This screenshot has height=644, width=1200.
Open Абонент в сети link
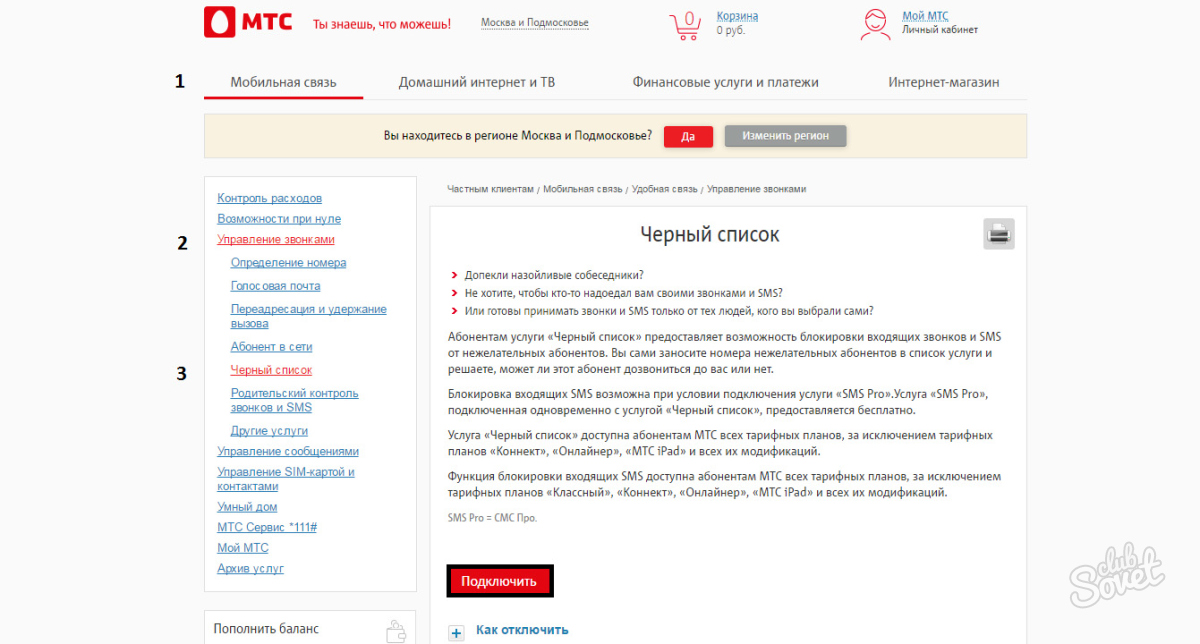(271, 346)
